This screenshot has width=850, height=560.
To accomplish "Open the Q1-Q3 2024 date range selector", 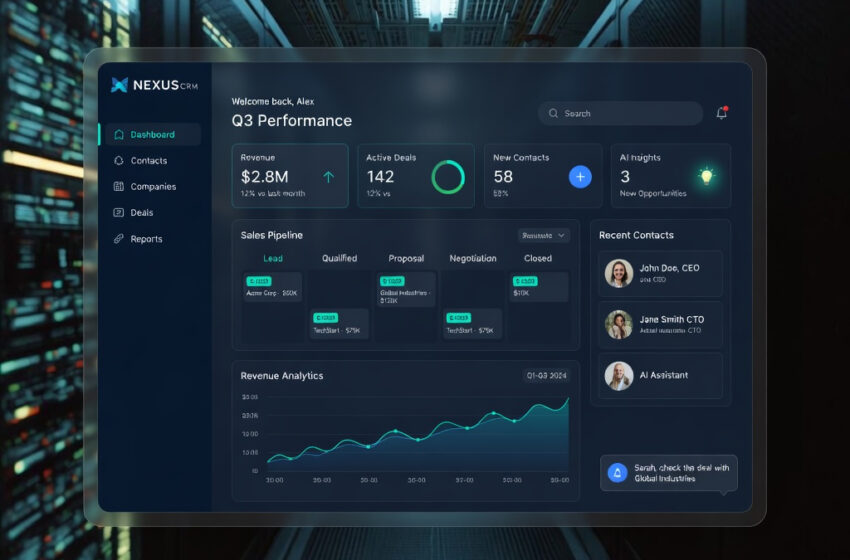I will coord(546,375).
